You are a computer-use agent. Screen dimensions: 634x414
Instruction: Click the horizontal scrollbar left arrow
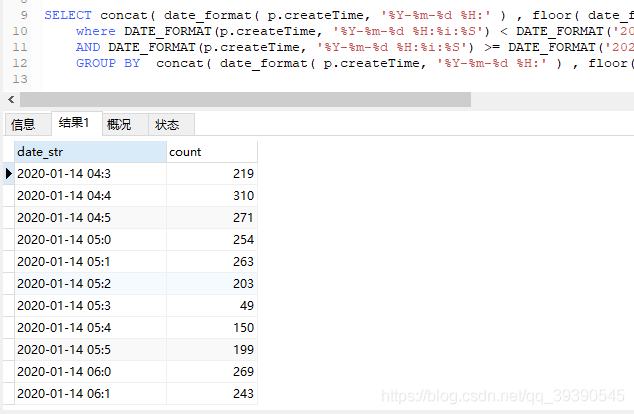(11, 99)
